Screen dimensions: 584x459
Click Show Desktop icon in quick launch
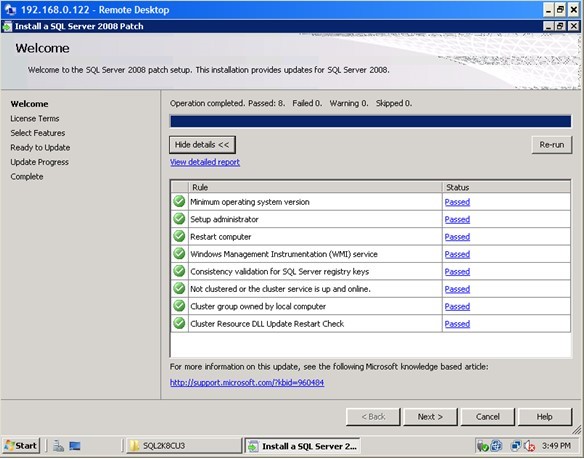tap(75, 446)
